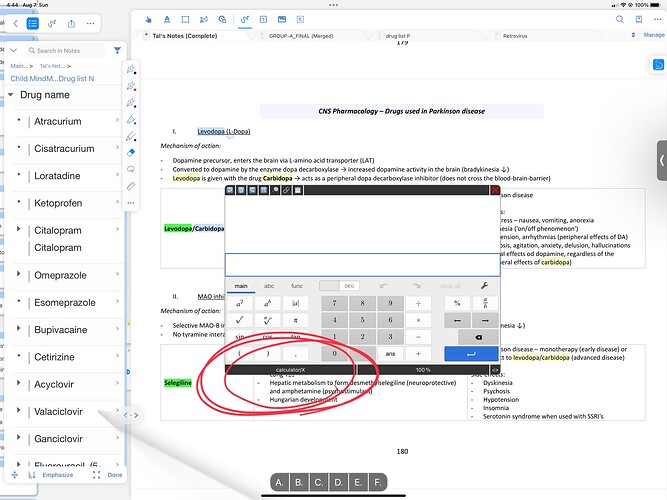
Task: Open calculator settings wrench icon
Action: [484, 286]
